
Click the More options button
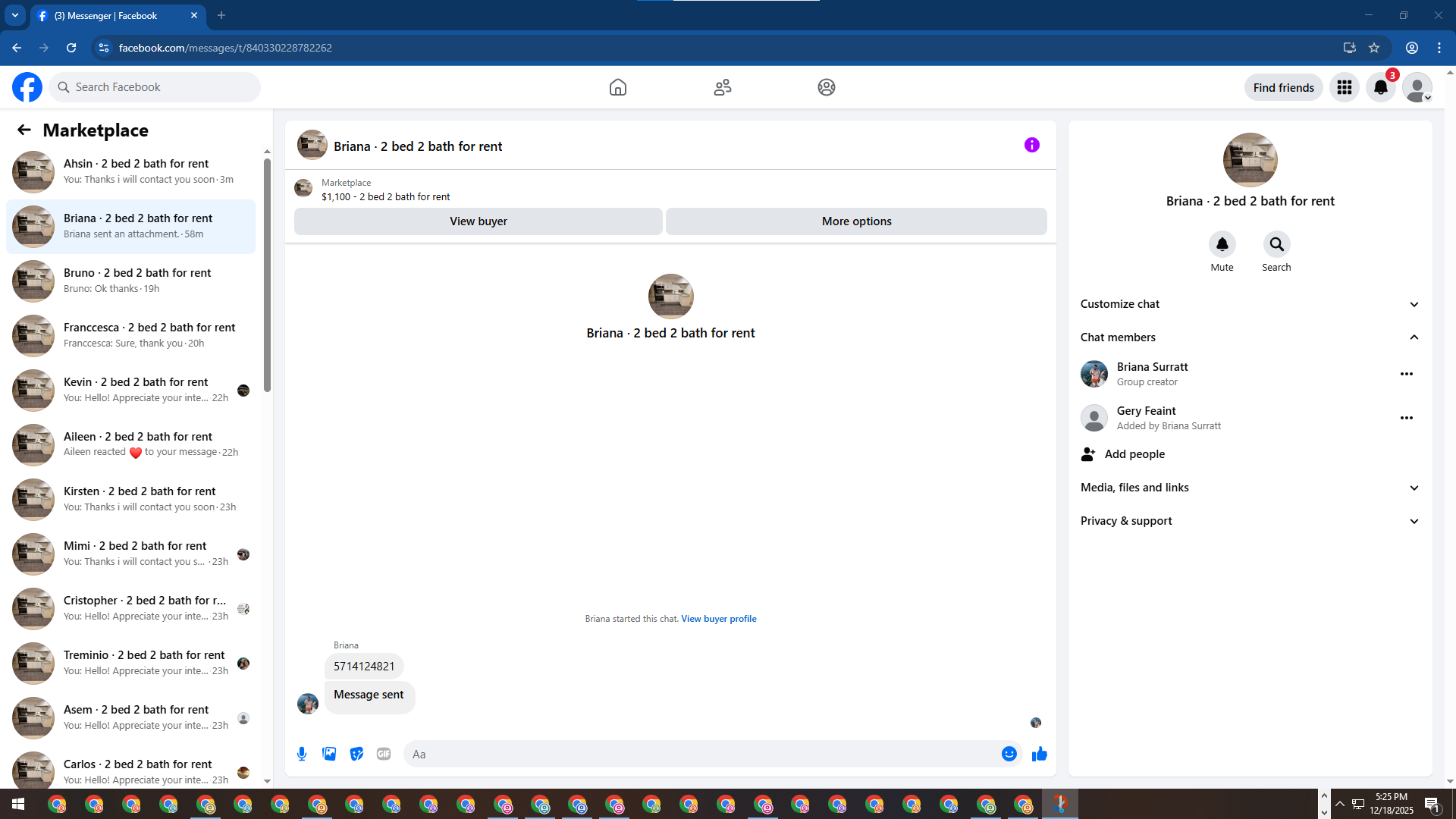(x=857, y=221)
